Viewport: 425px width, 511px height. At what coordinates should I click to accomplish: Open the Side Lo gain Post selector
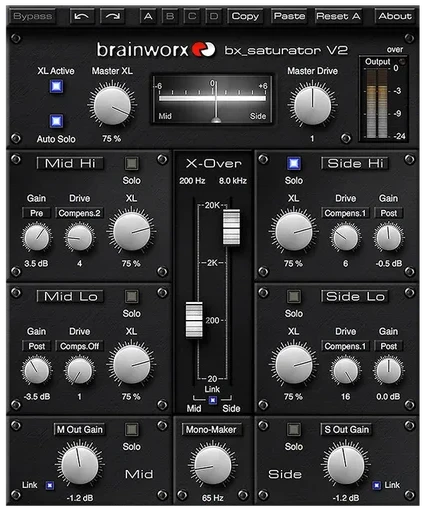coord(389,346)
